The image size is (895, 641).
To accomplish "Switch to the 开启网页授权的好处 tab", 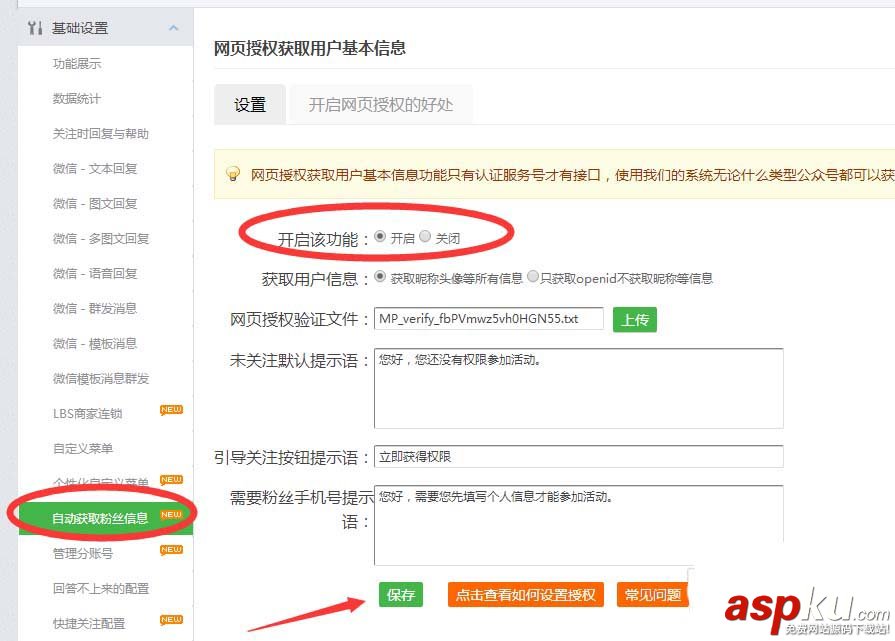I will 380,104.
